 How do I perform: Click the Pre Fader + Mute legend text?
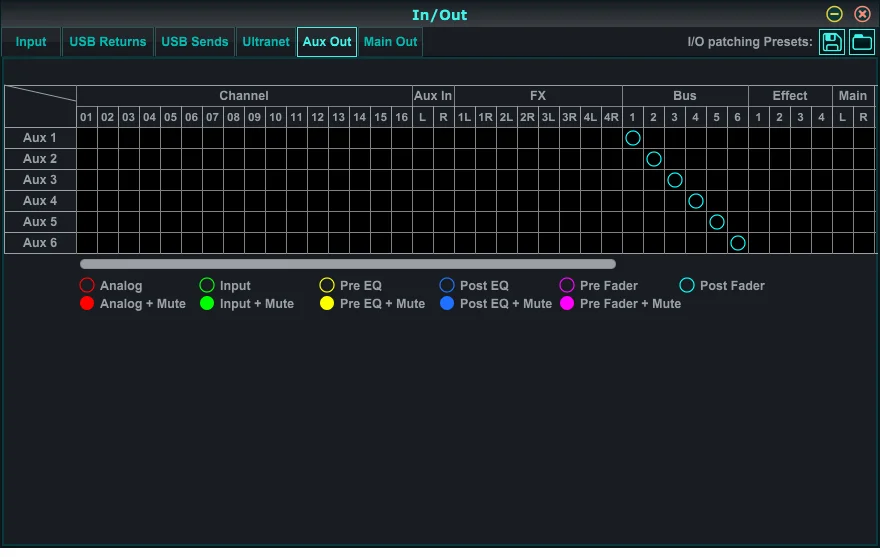click(630, 304)
